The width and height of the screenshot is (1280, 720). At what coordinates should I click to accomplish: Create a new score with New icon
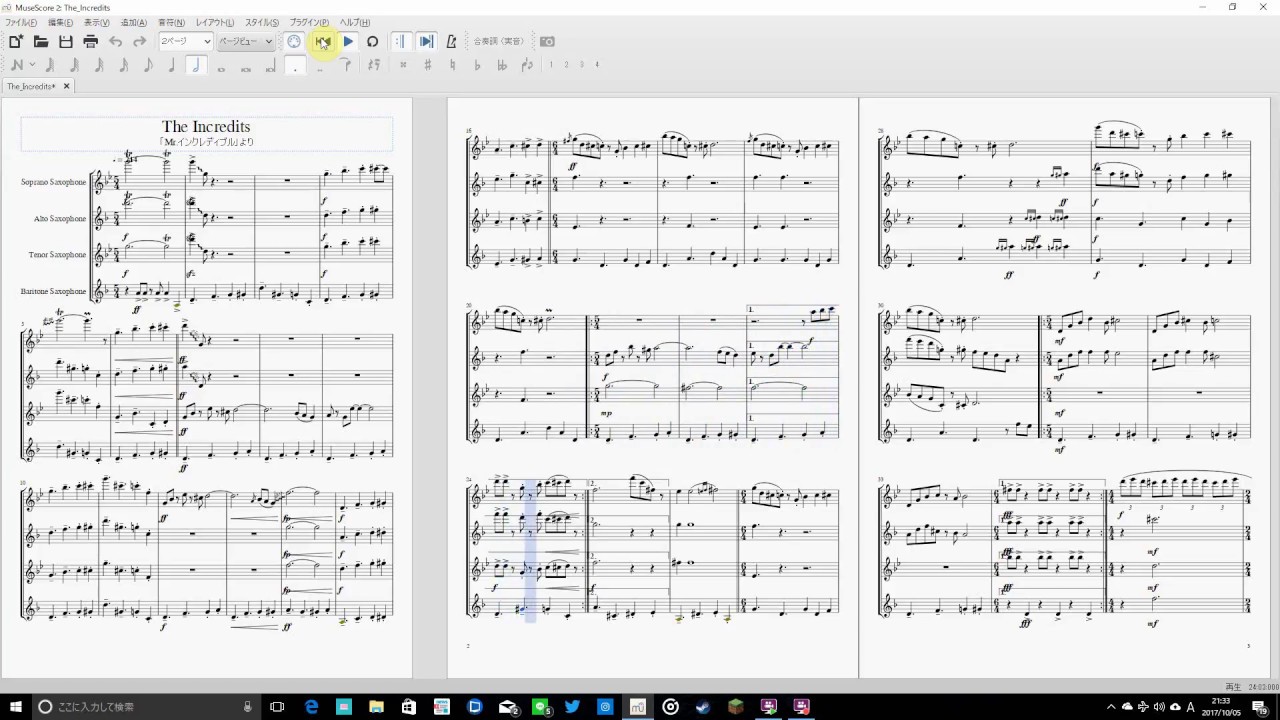pos(16,42)
